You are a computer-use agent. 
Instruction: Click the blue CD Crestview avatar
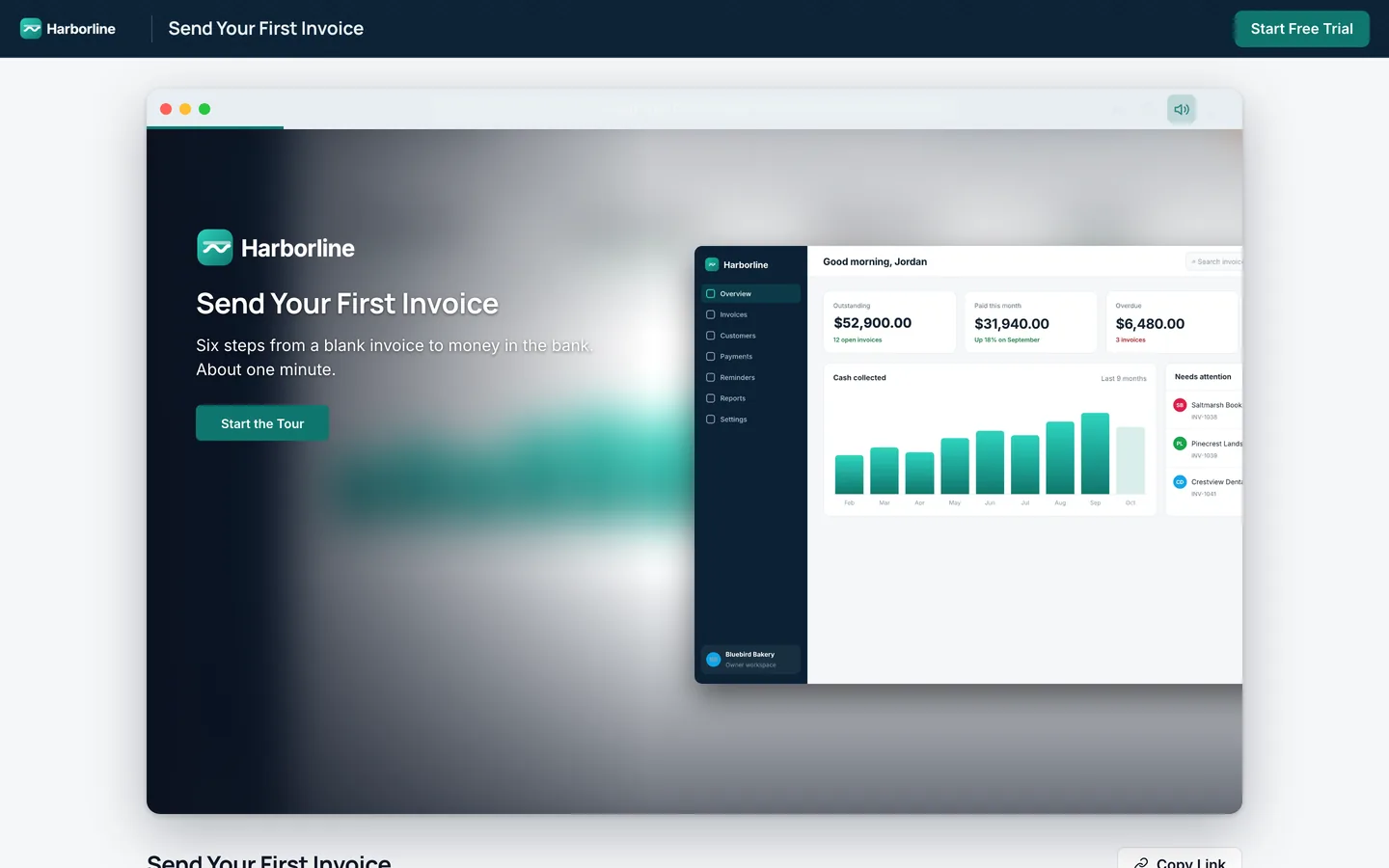coord(1180,482)
